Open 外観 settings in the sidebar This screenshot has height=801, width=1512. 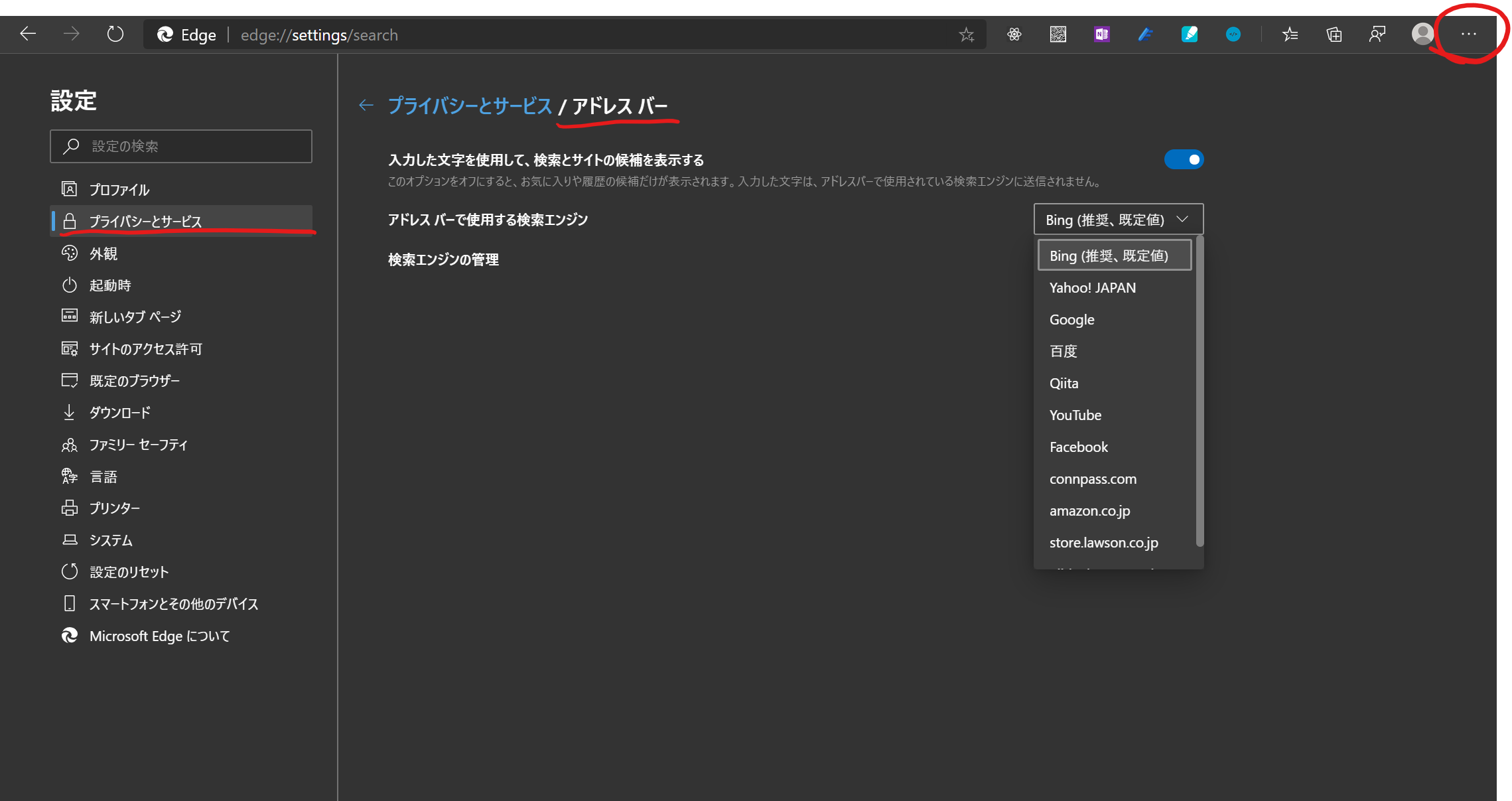click(103, 254)
